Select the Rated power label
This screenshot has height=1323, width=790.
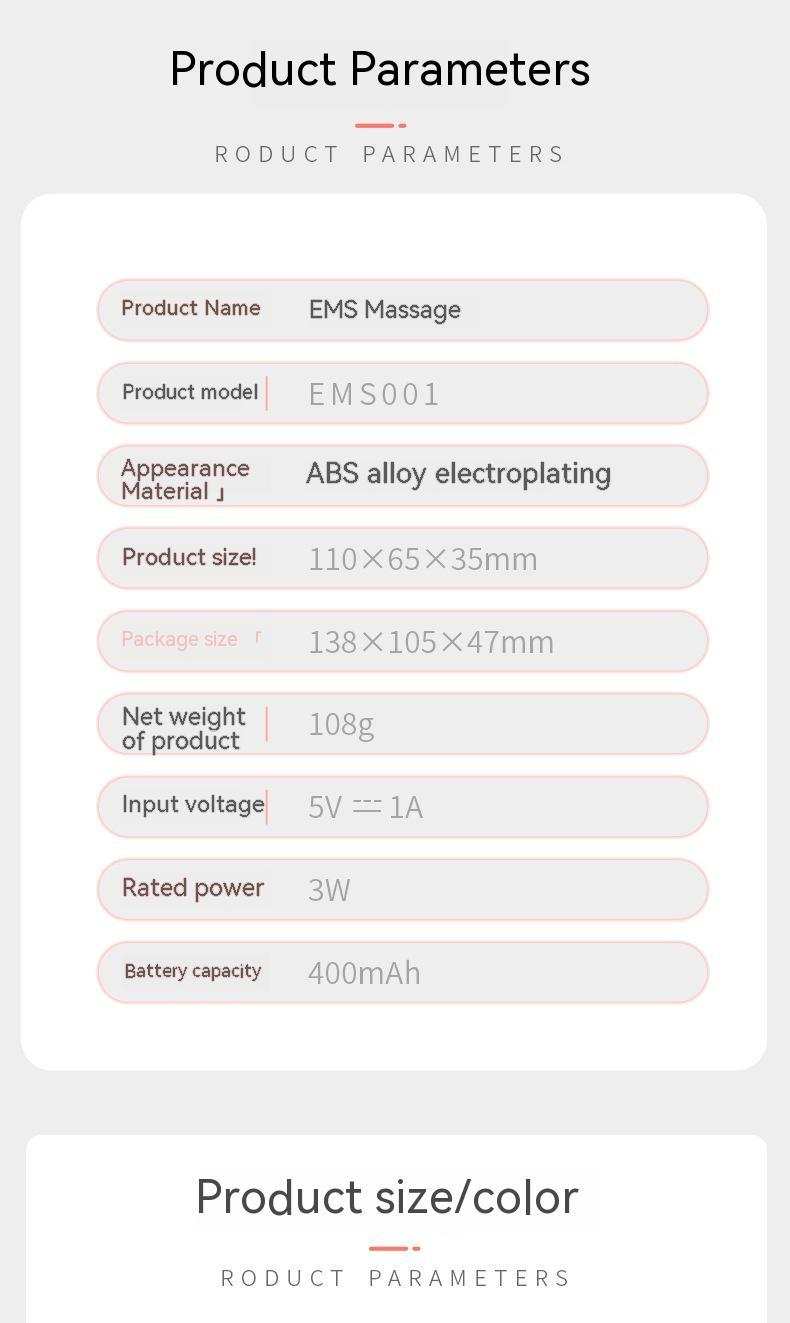pos(192,888)
